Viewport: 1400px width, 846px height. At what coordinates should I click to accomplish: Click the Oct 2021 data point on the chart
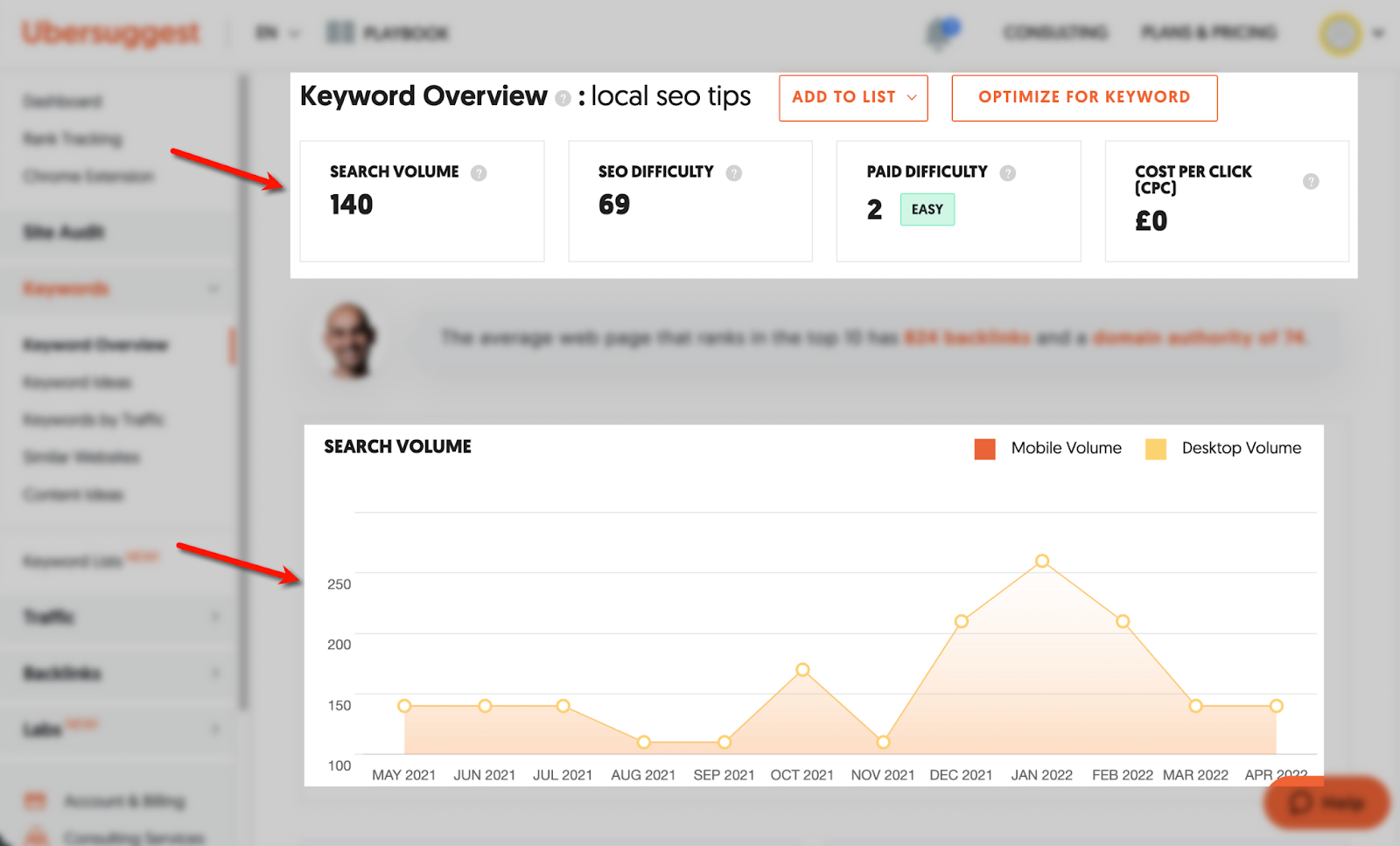(802, 669)
